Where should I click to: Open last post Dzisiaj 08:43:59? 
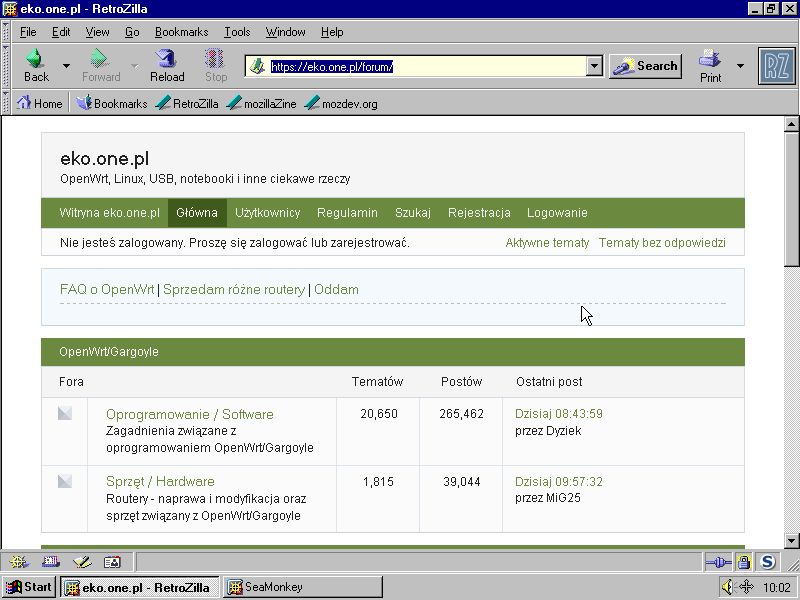tap(559, 414)
